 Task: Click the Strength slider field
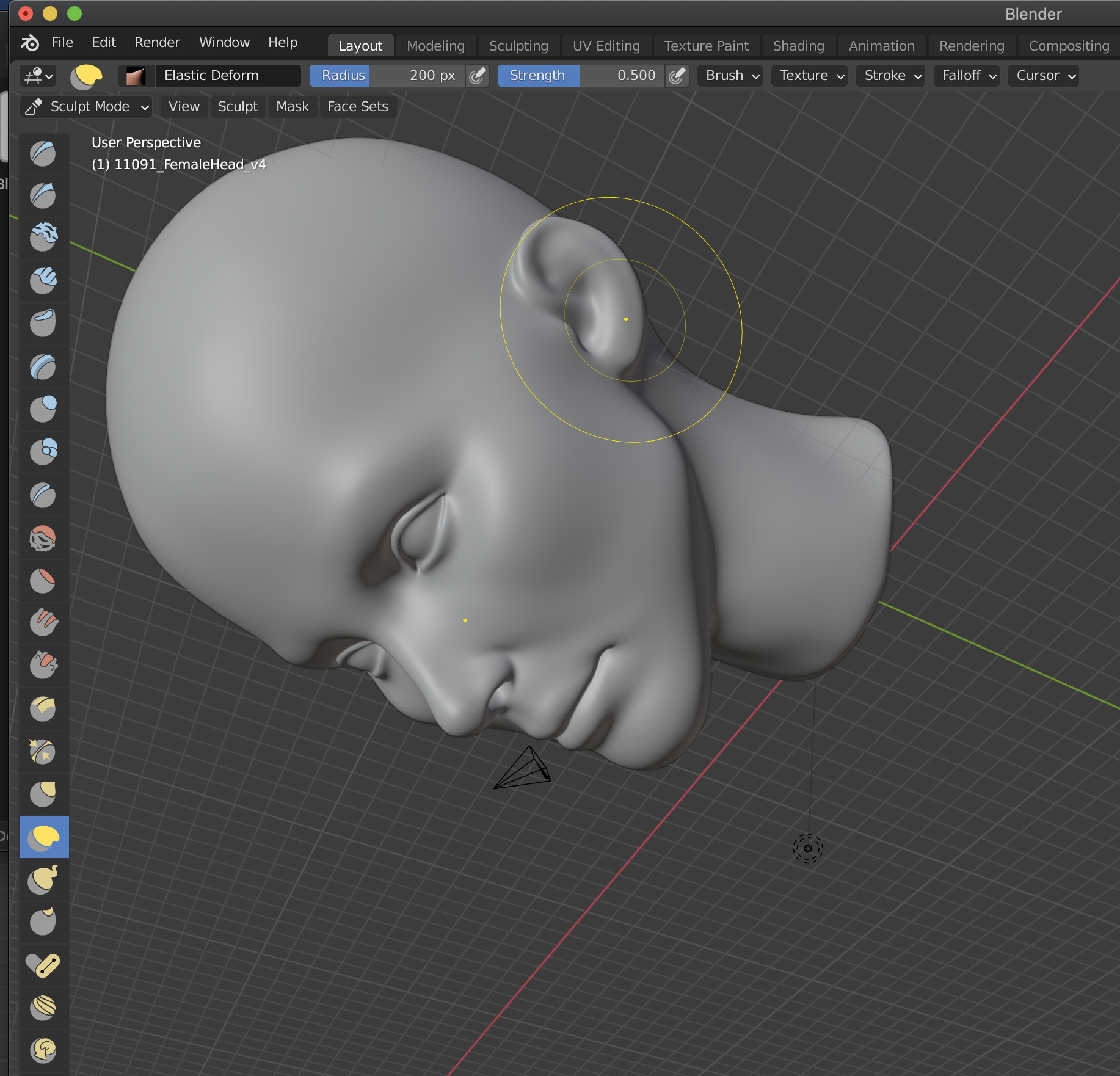[581, 76]
